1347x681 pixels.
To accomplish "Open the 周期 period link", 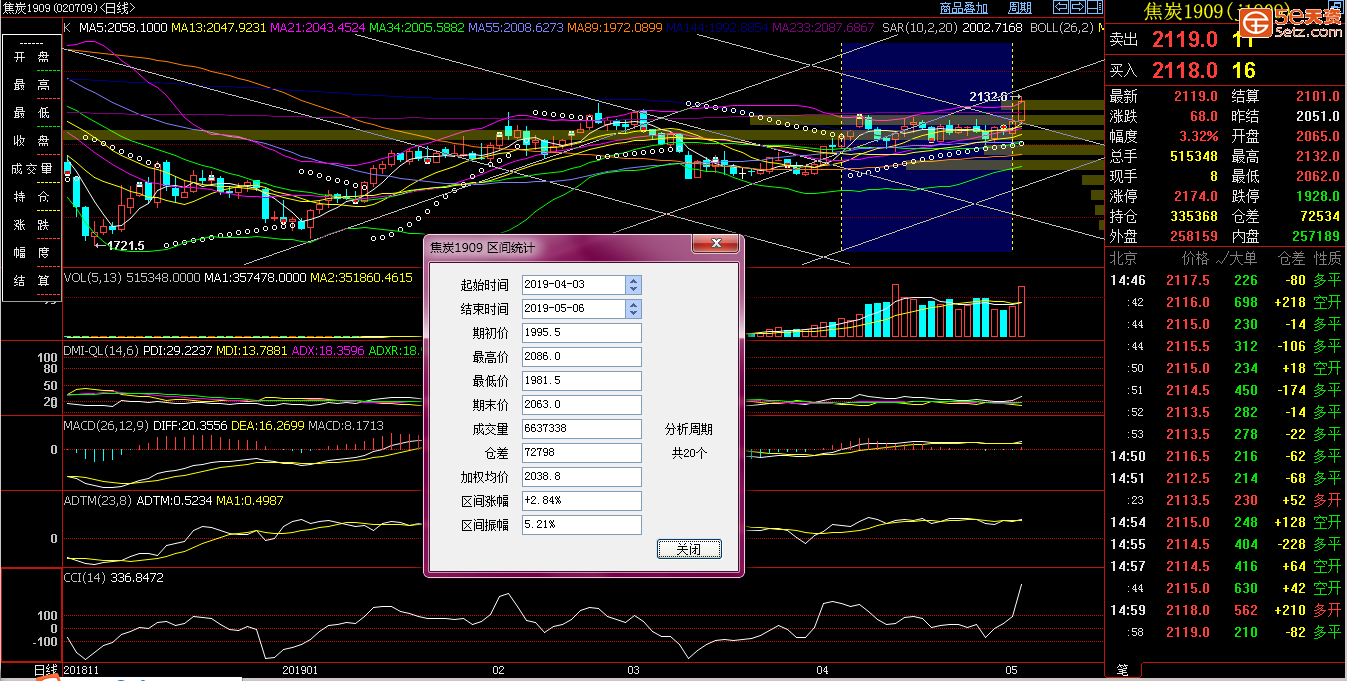I will [x=1019, y=8].
